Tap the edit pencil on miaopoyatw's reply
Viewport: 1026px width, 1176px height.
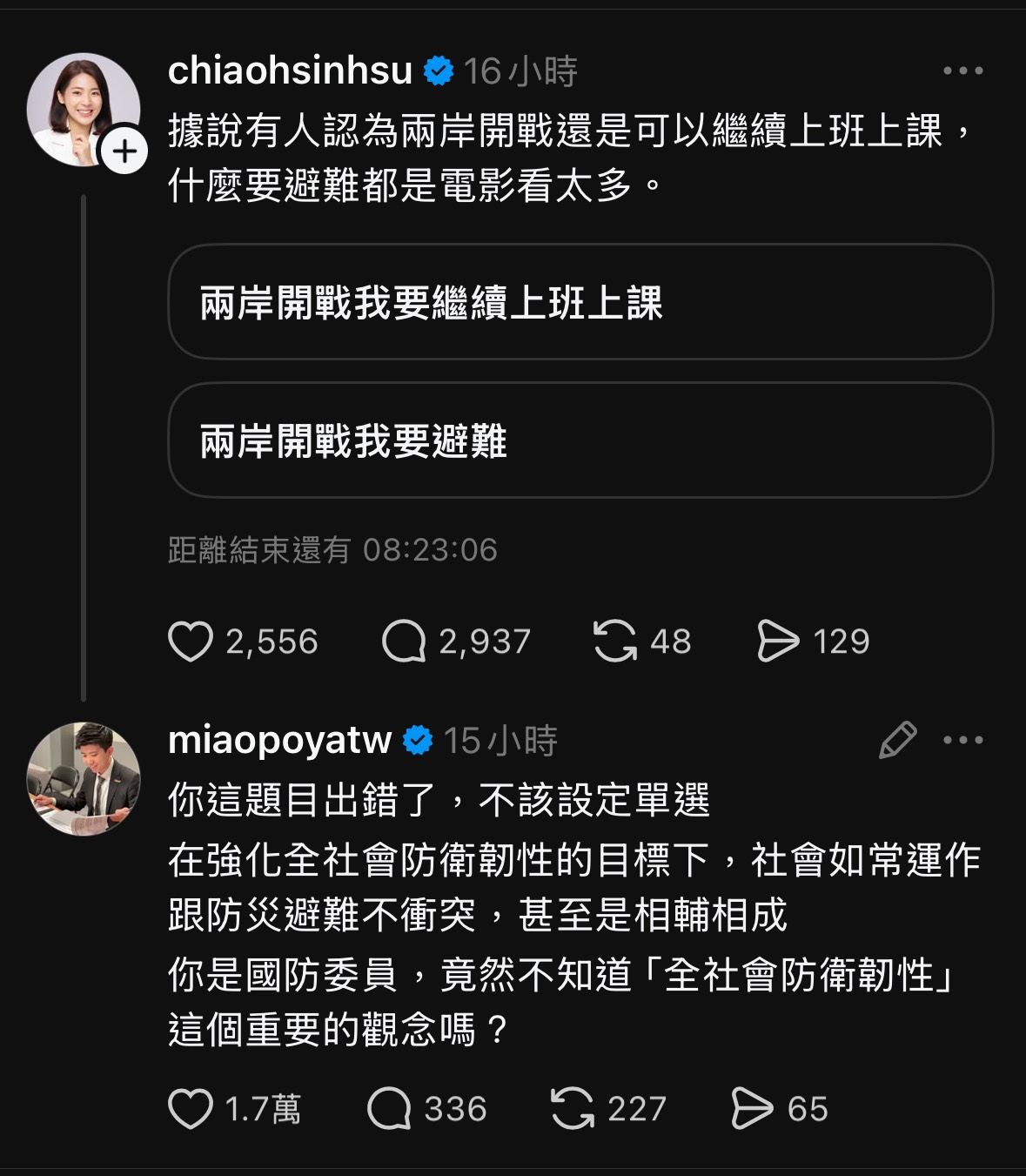897,740
